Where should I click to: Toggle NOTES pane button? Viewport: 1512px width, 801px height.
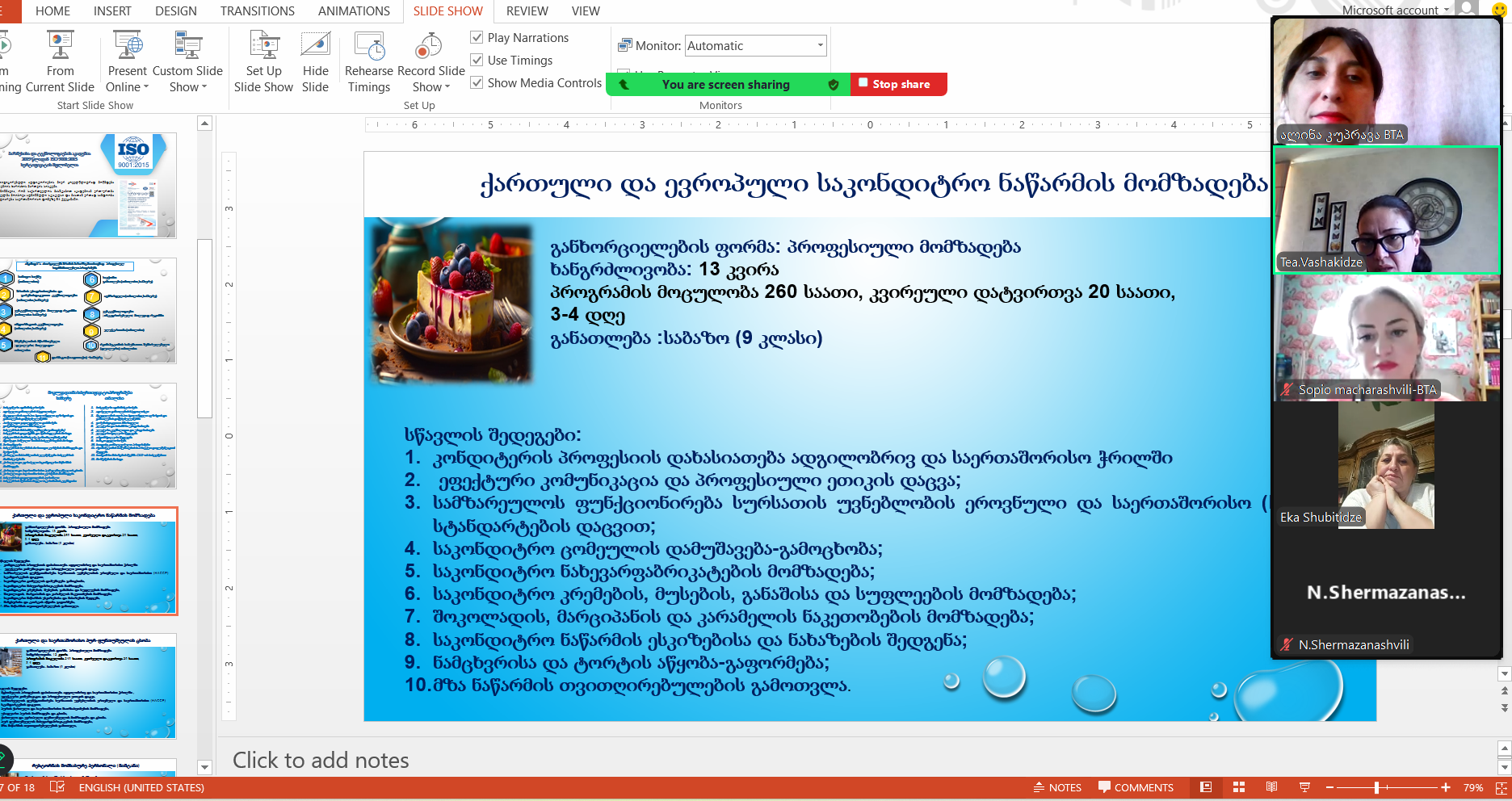[1057, 787]
